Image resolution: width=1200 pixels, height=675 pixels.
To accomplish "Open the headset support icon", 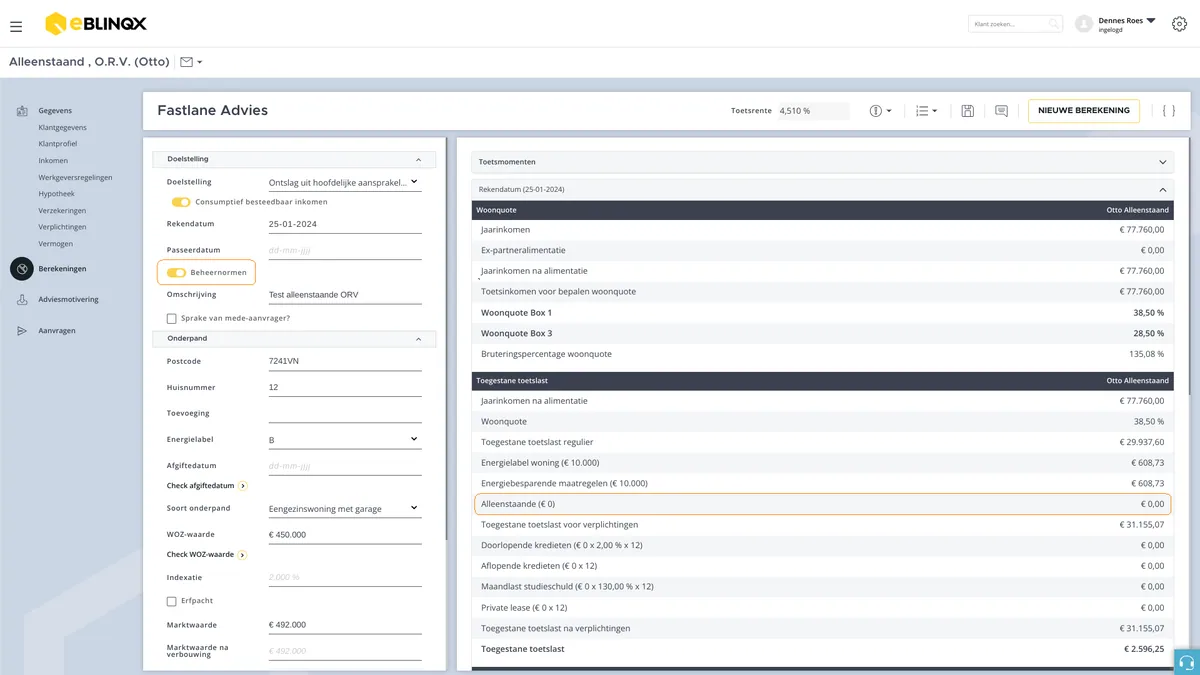I will click(x=1187, y=662).
